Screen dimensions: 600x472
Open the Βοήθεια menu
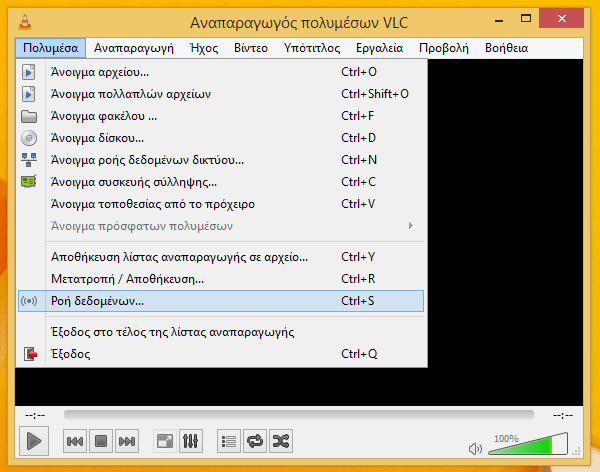pyautogui.click(x=507, y=48)
